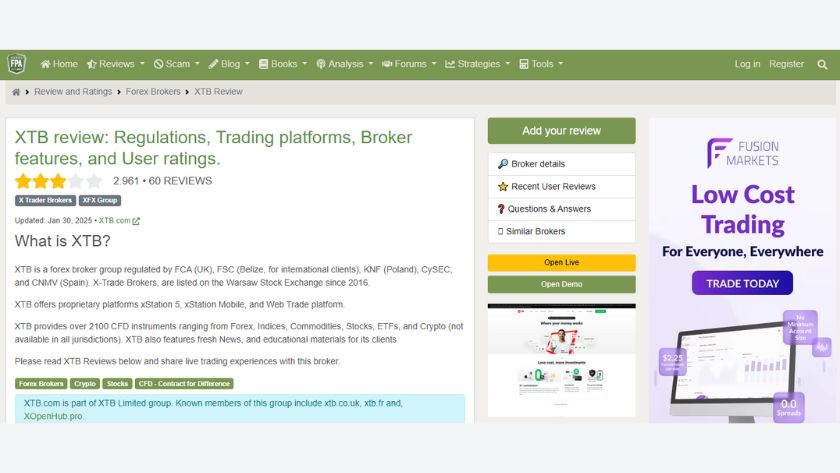Click the 60 REVIEWS count text

pyautogui.click(x=181, y=181)
